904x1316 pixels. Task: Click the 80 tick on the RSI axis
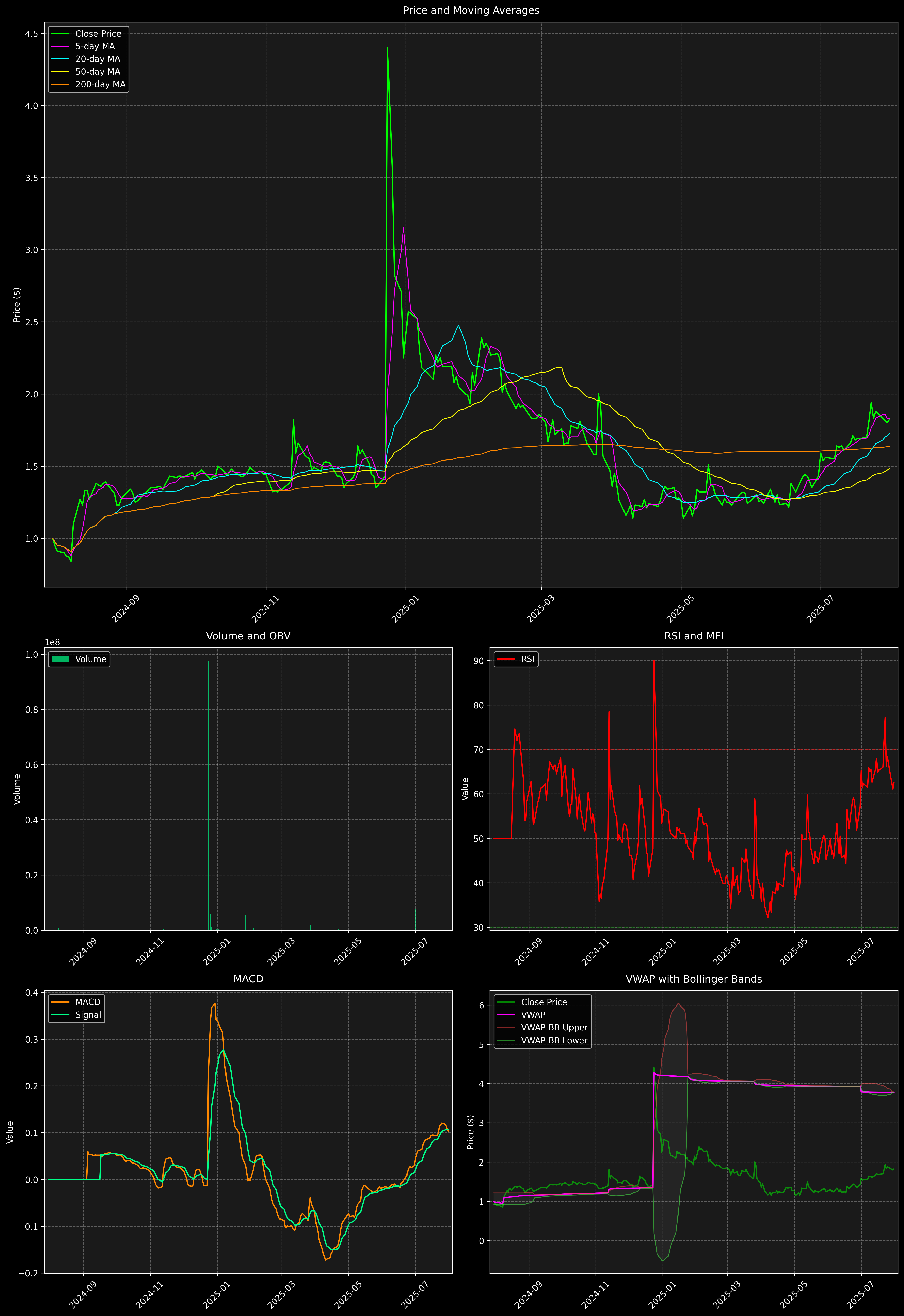[479, 706]
